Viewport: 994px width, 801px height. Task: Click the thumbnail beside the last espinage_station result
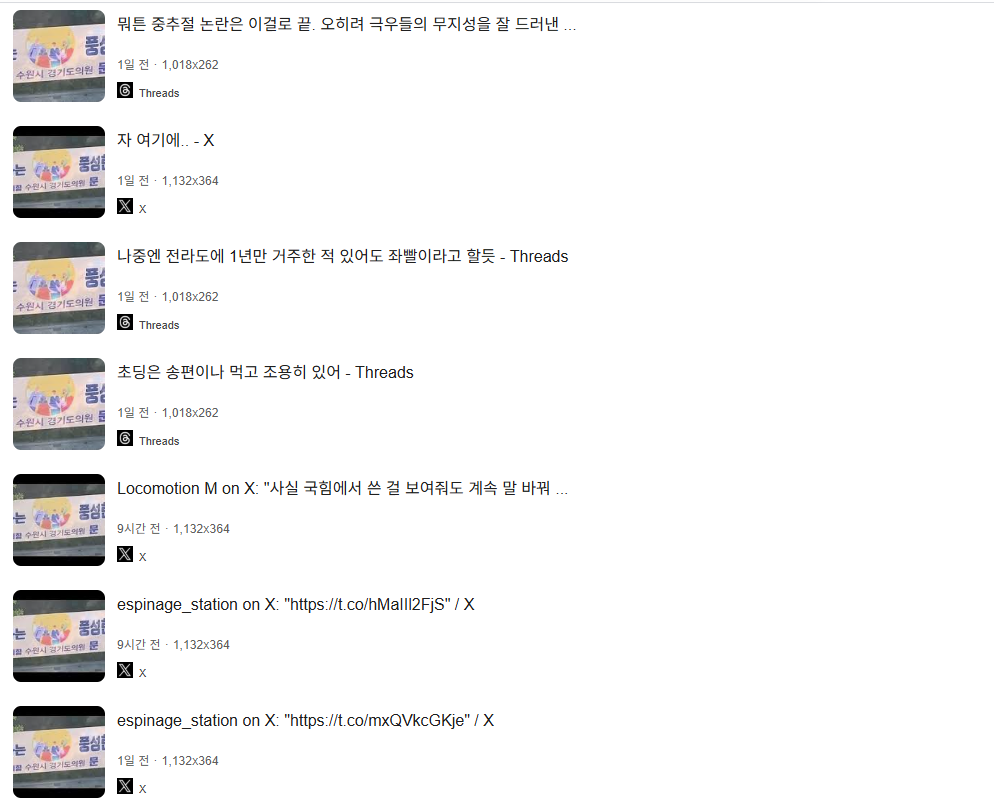pyautogui.click(x=59, y=752)
